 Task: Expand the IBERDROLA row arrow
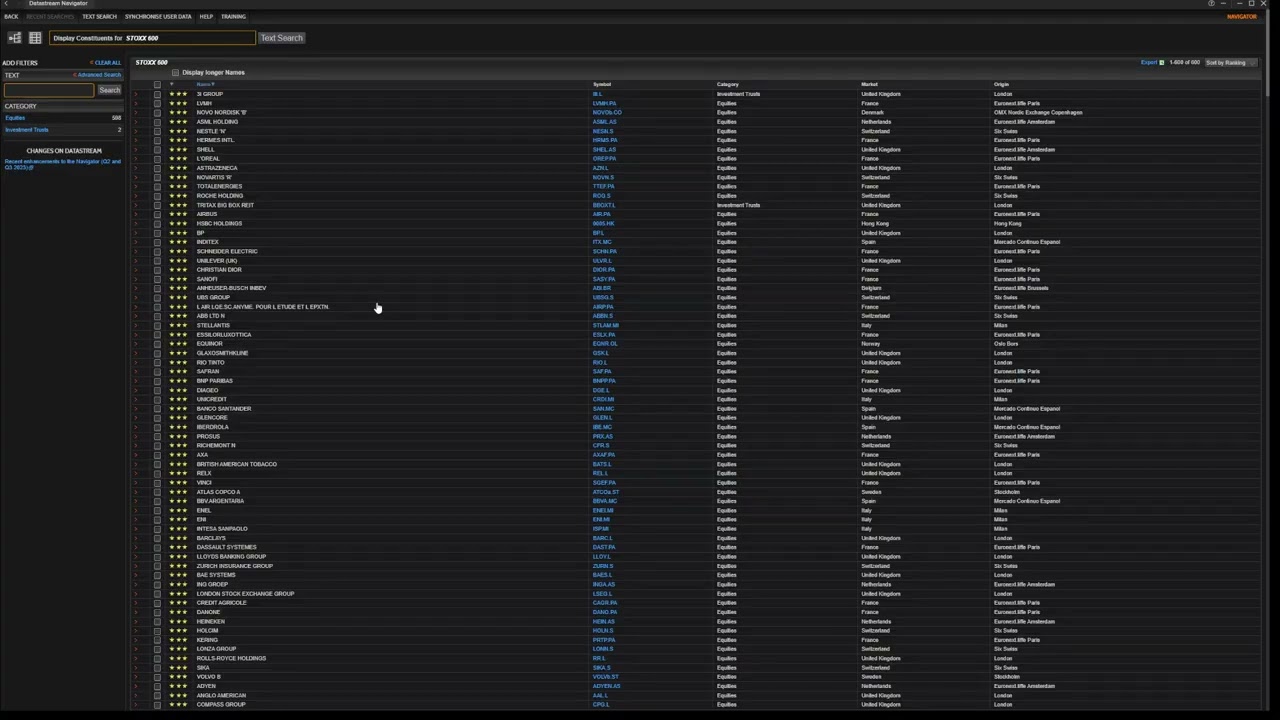136,427
